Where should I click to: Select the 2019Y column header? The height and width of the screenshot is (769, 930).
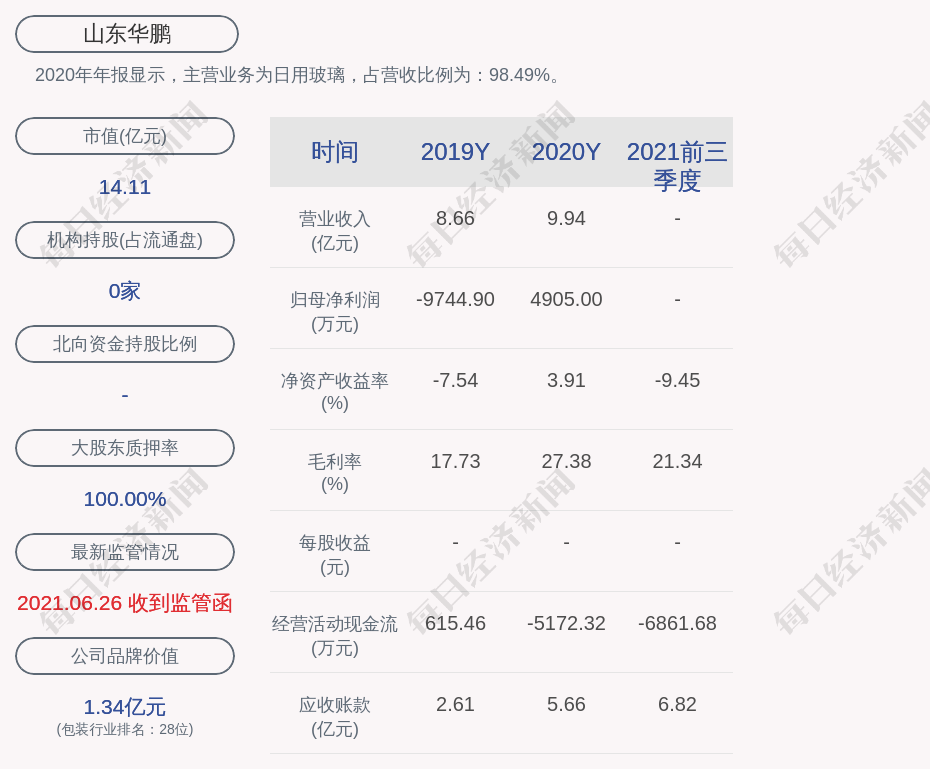455,152
